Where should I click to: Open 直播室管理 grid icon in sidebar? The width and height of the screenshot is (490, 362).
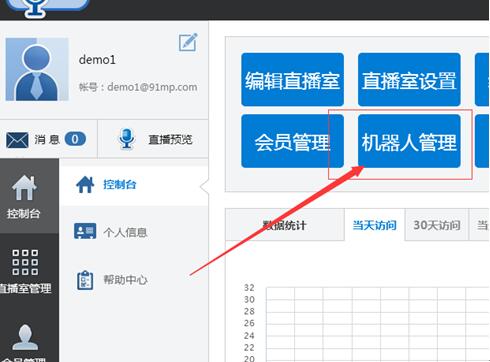point(25,262)
